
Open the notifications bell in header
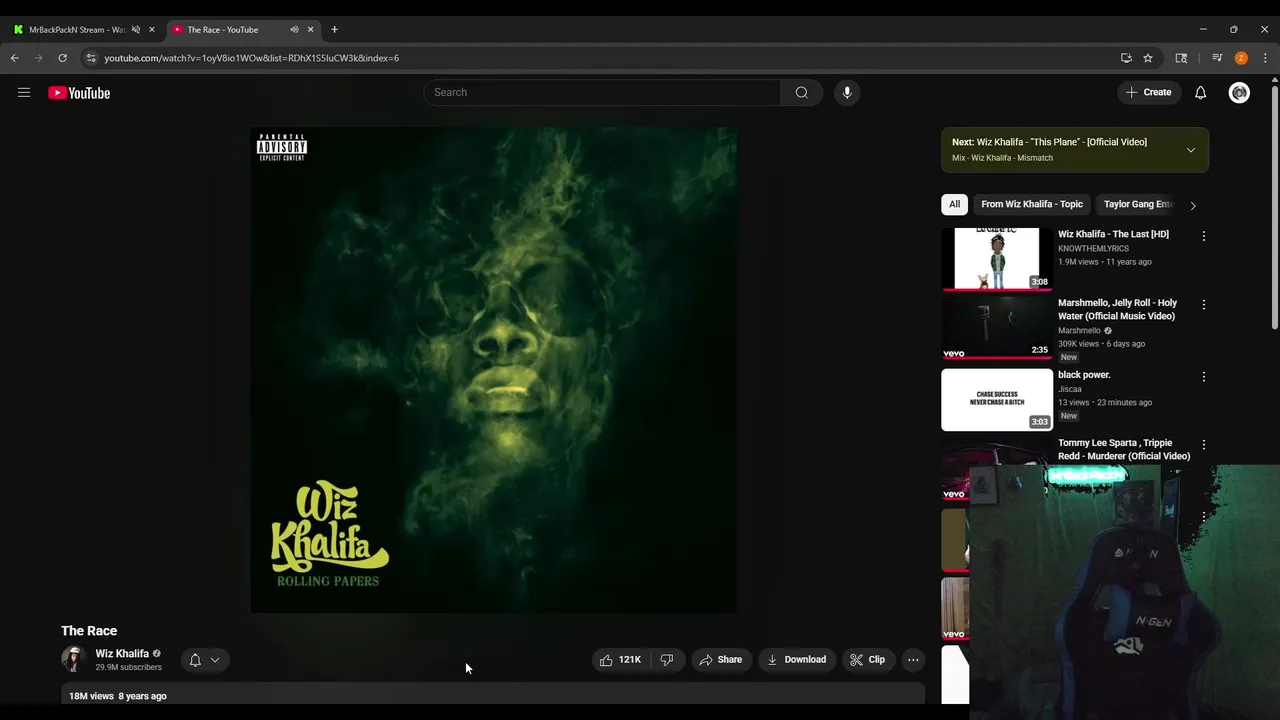click(x=1200, y=93)
